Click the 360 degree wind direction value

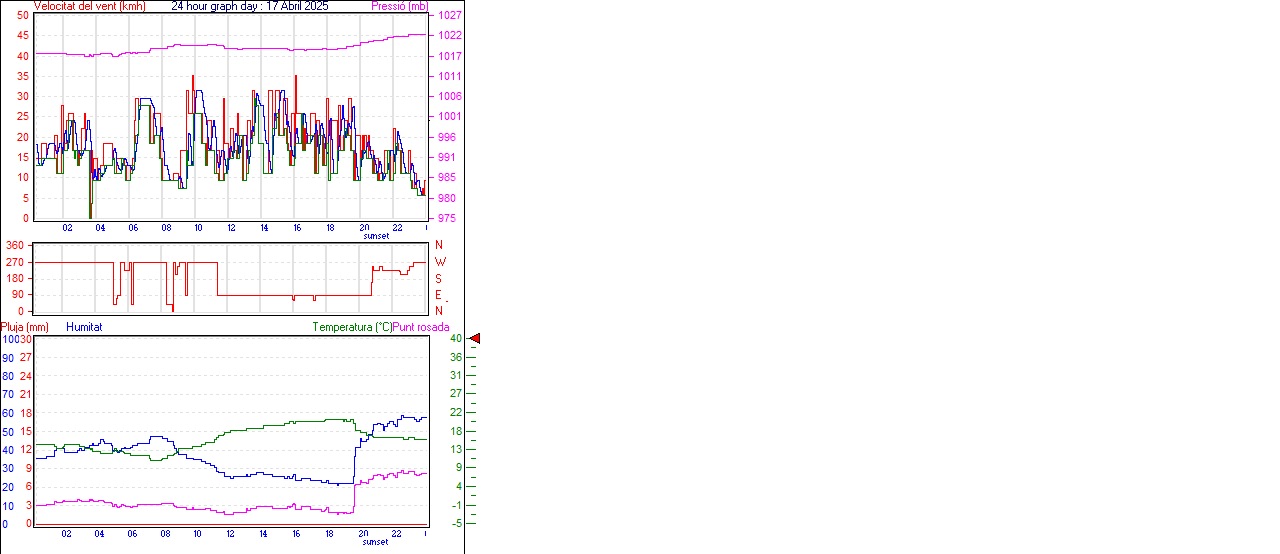pos(14,245)
